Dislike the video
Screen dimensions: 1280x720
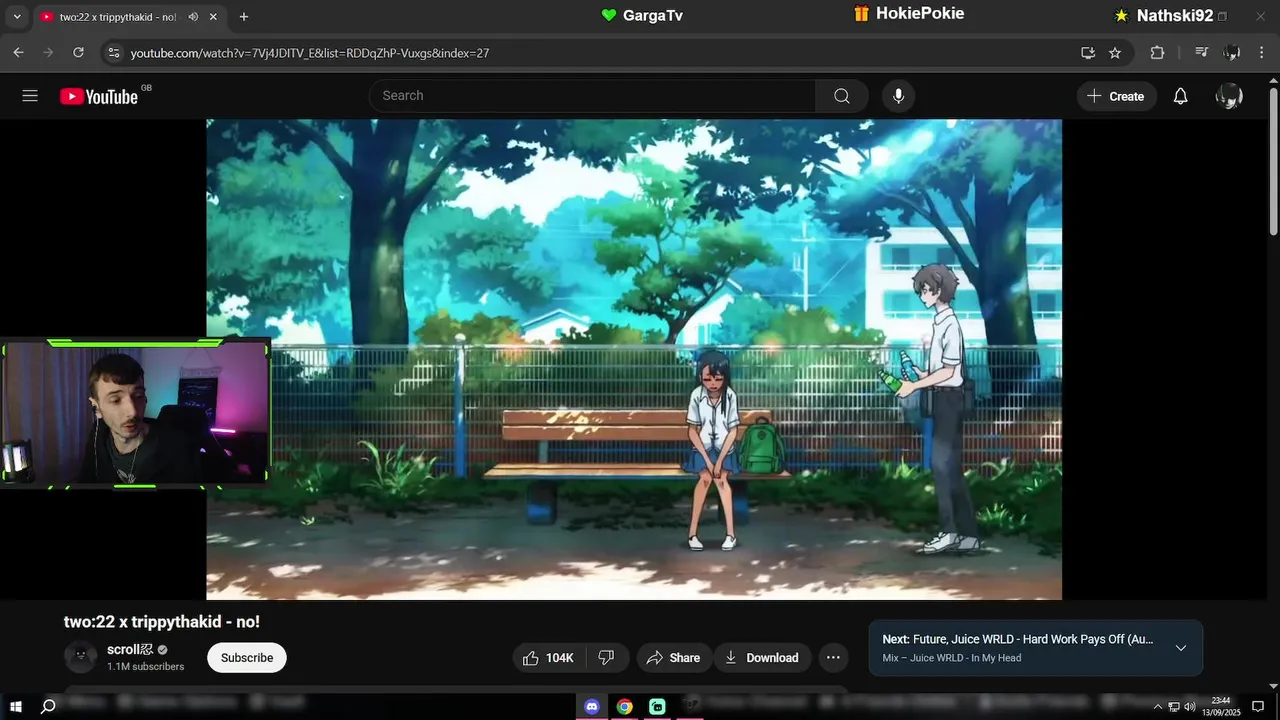pyautogui.click(x=606, y=657)
